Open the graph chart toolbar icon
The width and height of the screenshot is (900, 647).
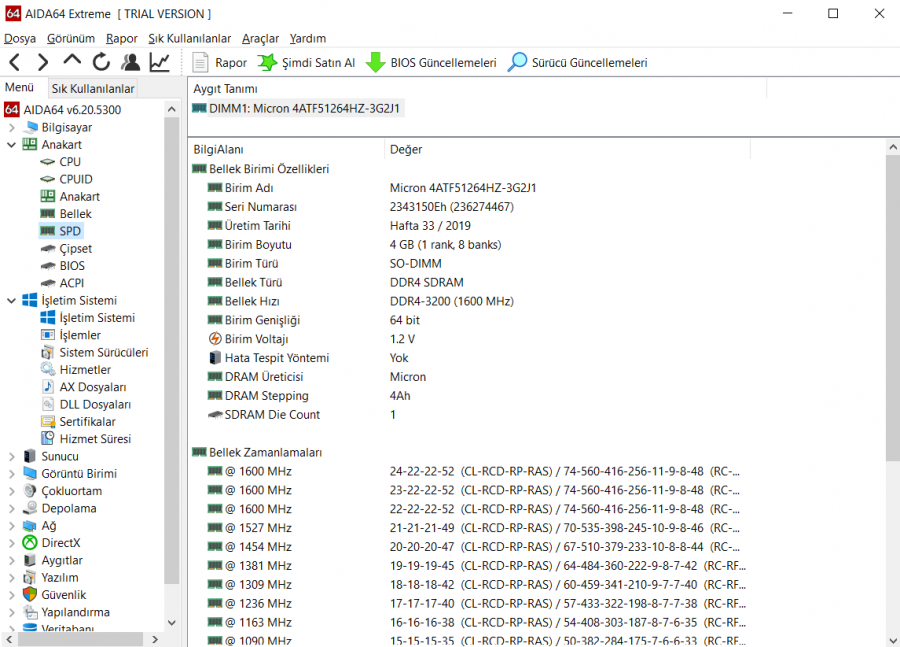click(160, 62)
